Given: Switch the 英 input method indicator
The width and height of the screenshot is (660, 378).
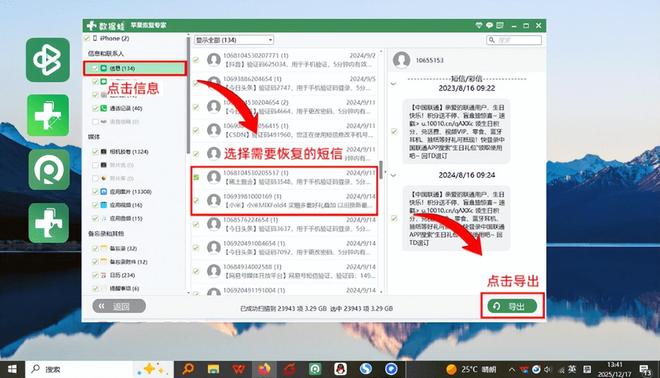Looking at the screenshot, I should coord(572,369).
